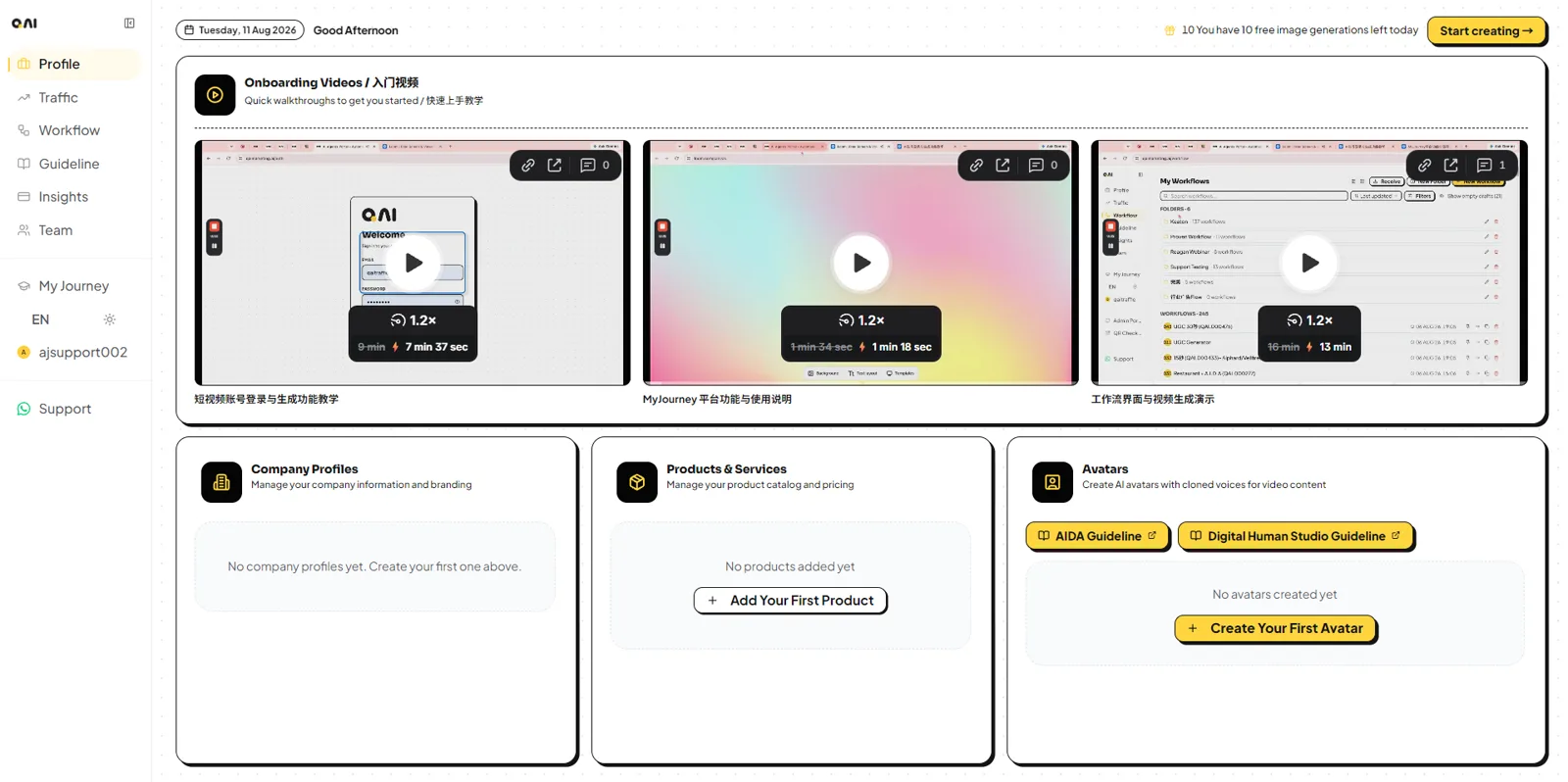
Task: Play the first onboarding video
Action: tap(414, 263)
